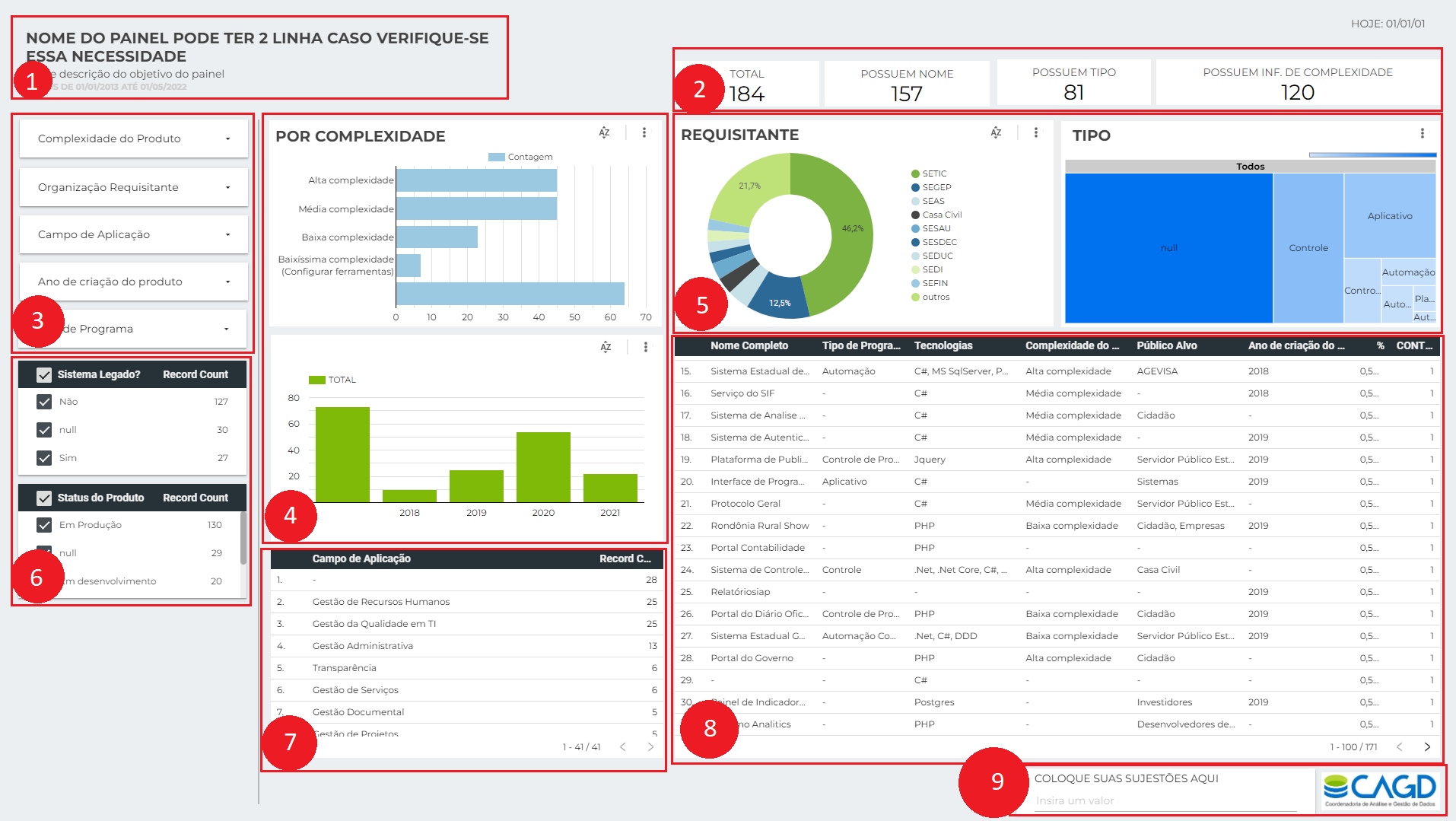Viewport: 1456px width, 821px height.
Task: Expand Campo de Aplicação filter dropdown
Action: tap(134, 234)
